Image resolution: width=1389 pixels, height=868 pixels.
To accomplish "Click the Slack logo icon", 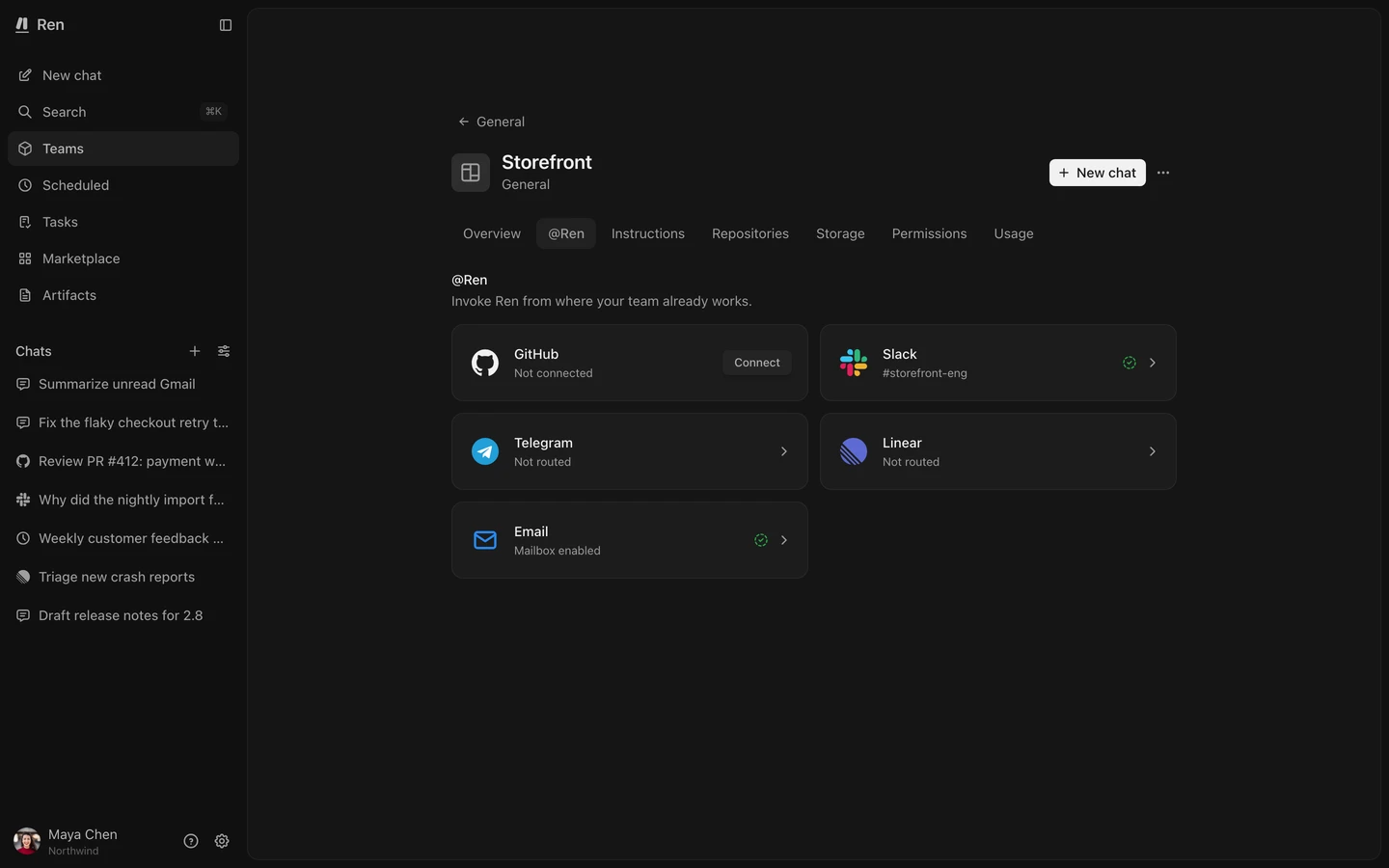I will [854, 363].
